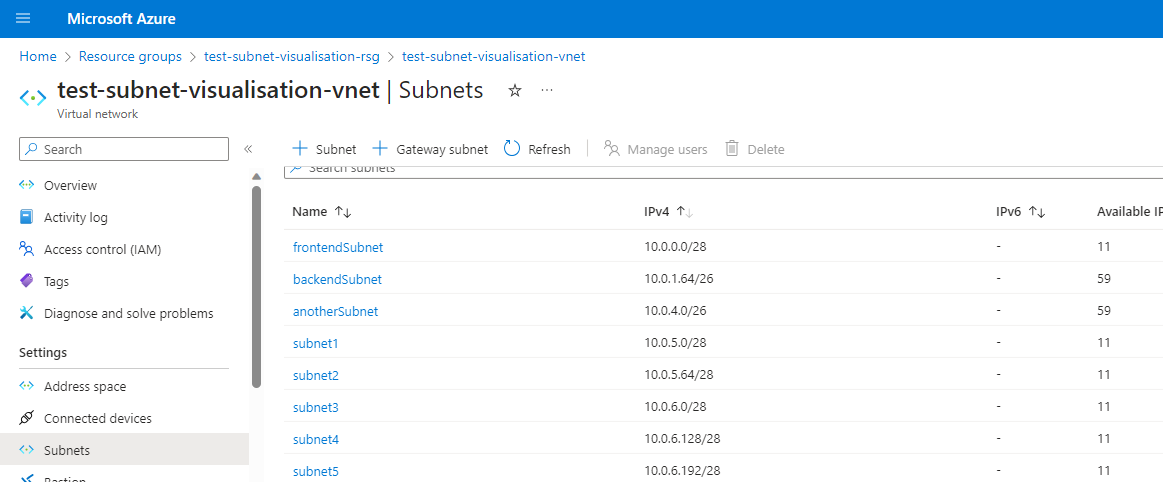The height and width of the screenshot is (482, 1163).
Task: Click the Settings section heading
Action: click(43, 352)
